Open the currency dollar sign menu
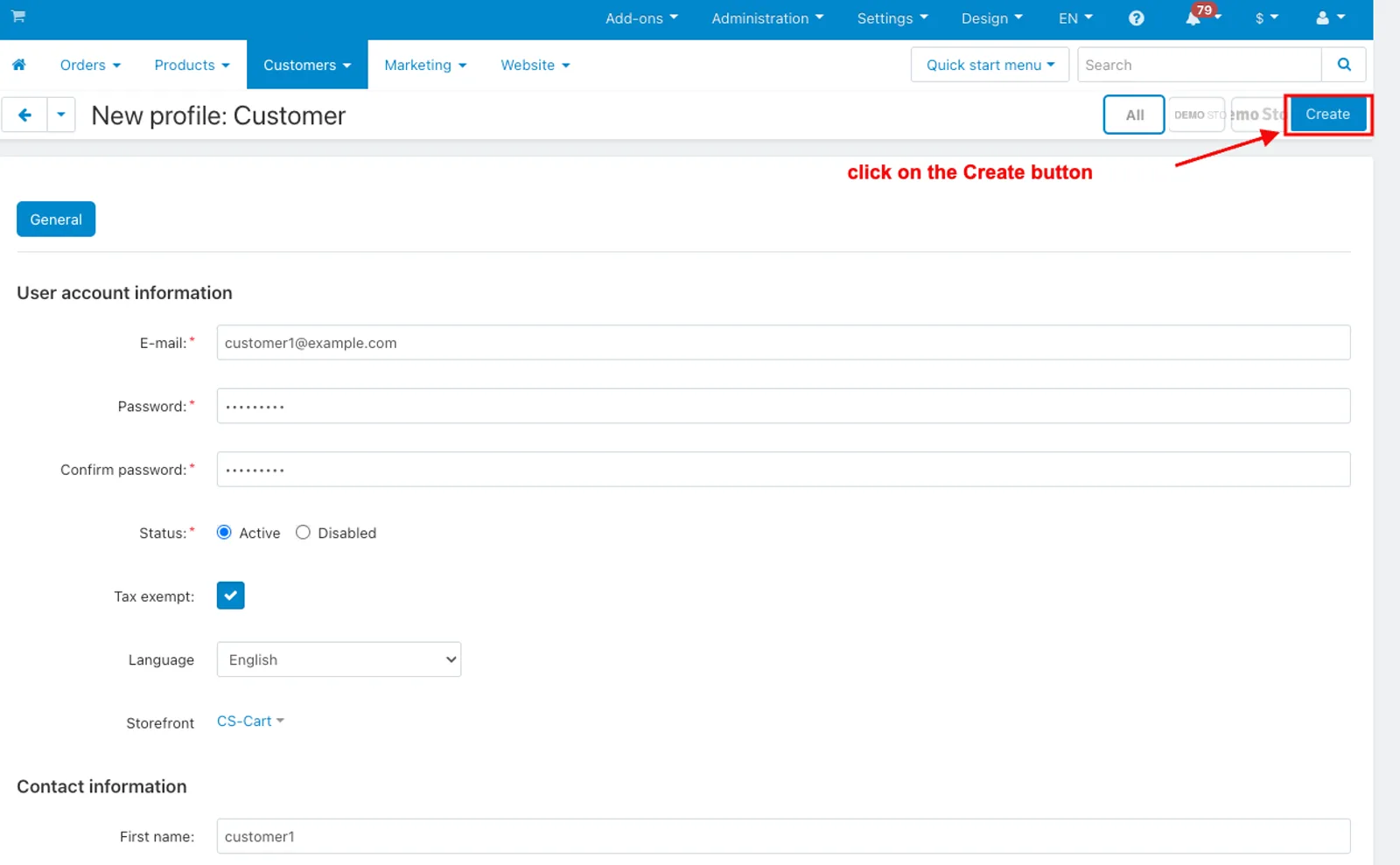Viewport: 1400px width, 865px height. coord(1266,17)
